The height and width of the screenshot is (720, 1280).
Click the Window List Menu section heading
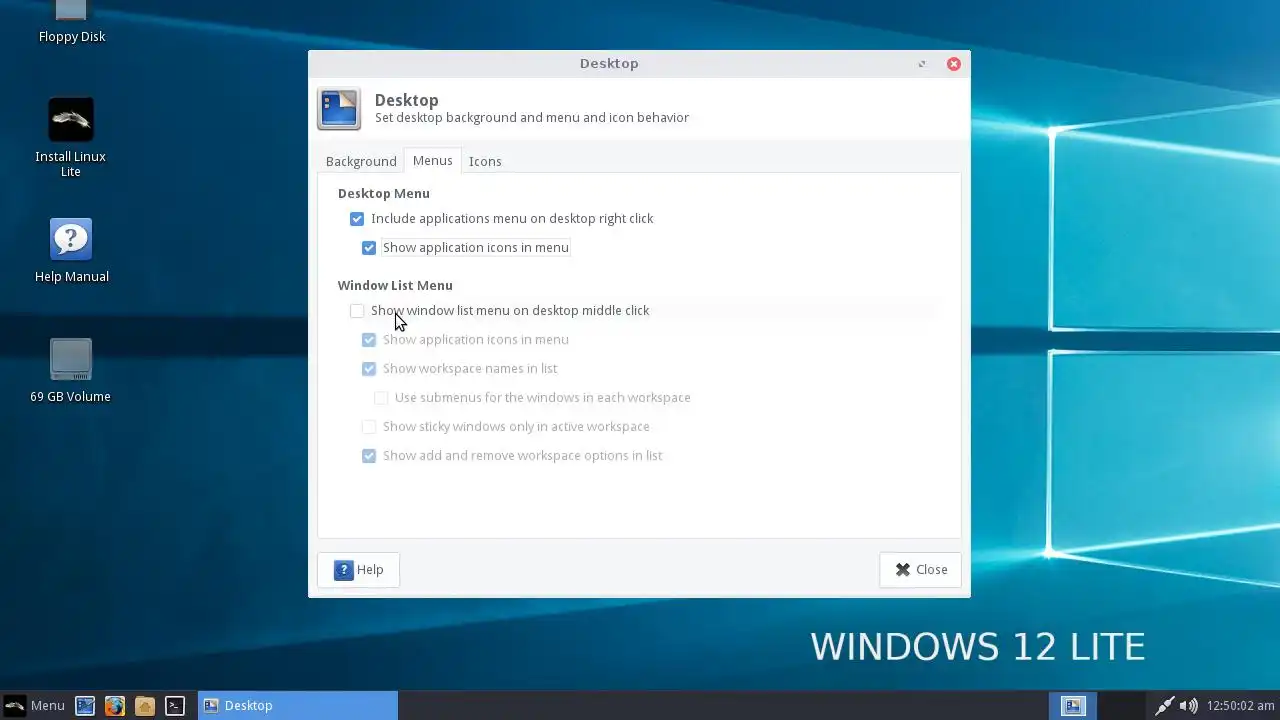click(x=395, y=285)
